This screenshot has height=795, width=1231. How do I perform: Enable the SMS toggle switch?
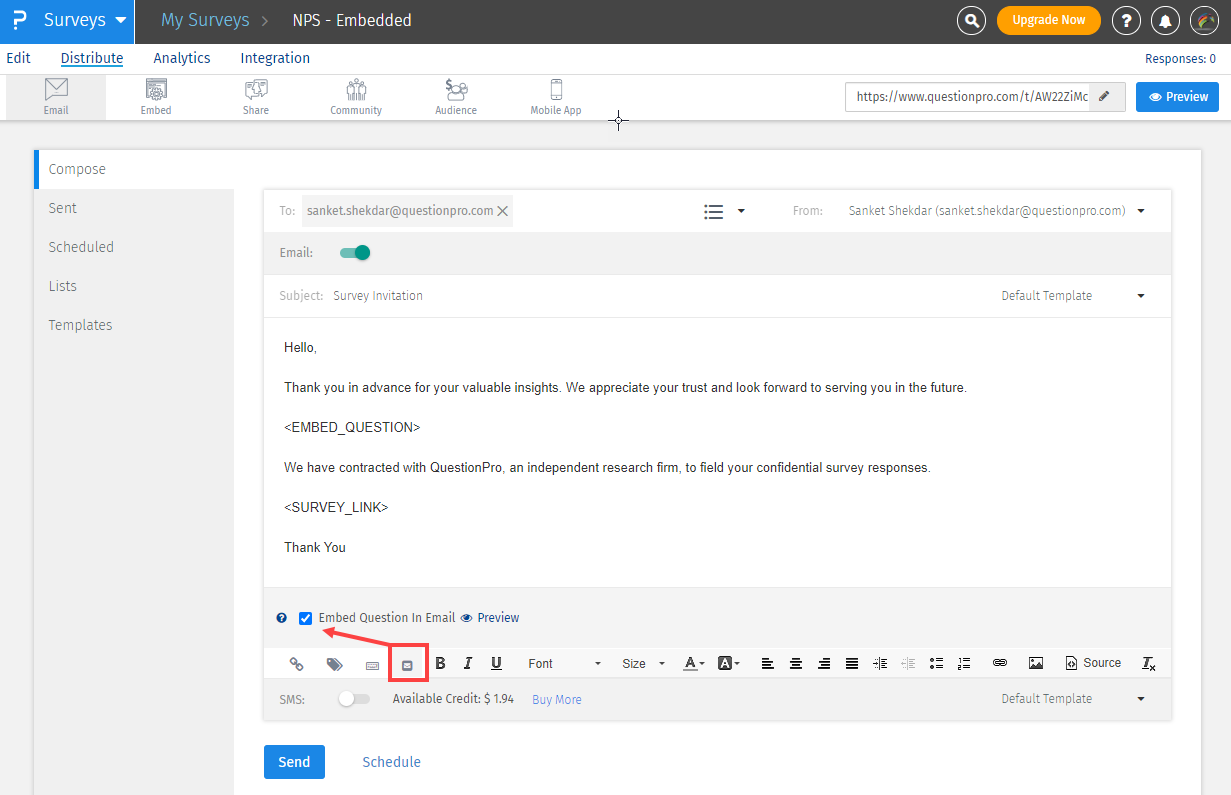click(353, 699)
